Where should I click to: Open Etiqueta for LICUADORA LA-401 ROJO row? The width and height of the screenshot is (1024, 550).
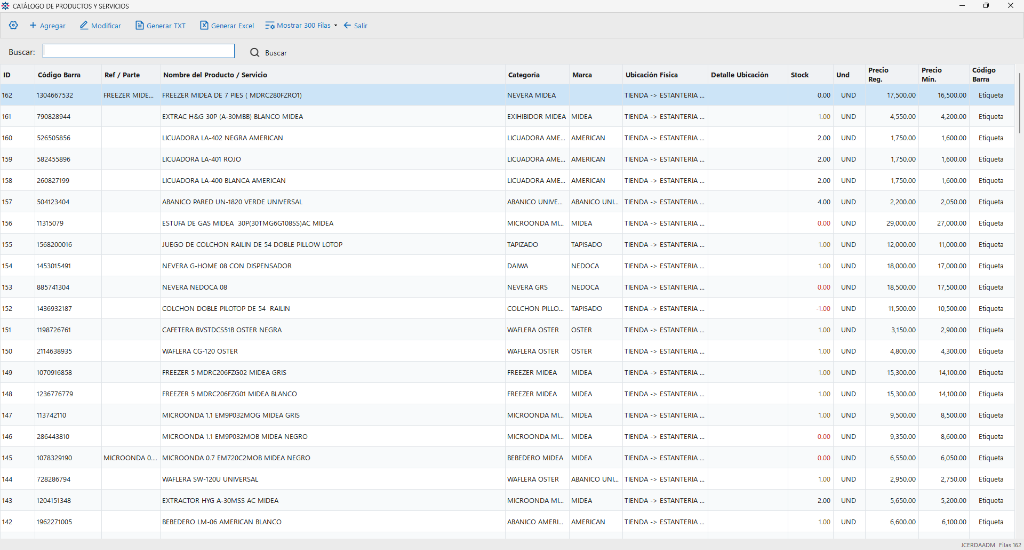tap(991, 159)
